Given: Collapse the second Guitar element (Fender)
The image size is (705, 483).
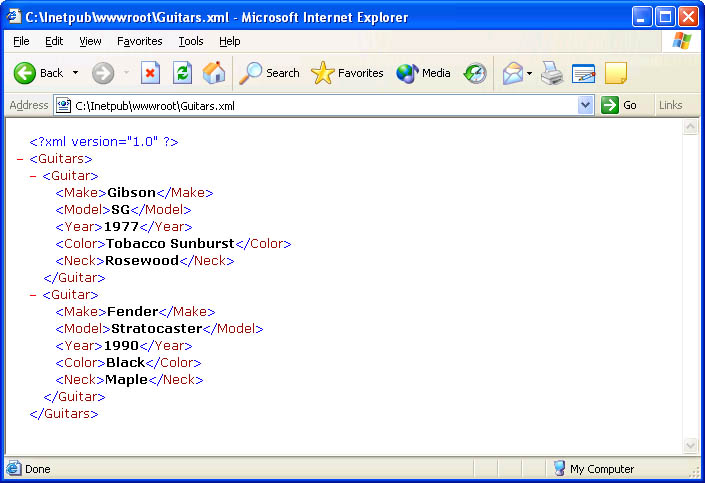Looking at the screenshot, I should click(33, 295).
